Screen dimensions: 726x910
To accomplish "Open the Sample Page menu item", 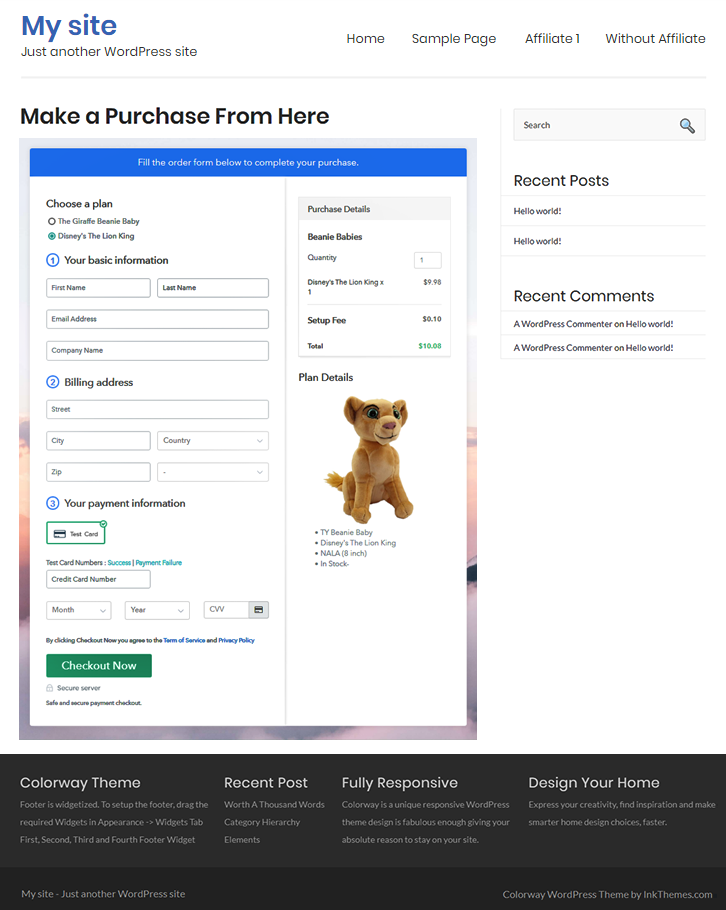I will pyautogui.click(x=454, y=38).
